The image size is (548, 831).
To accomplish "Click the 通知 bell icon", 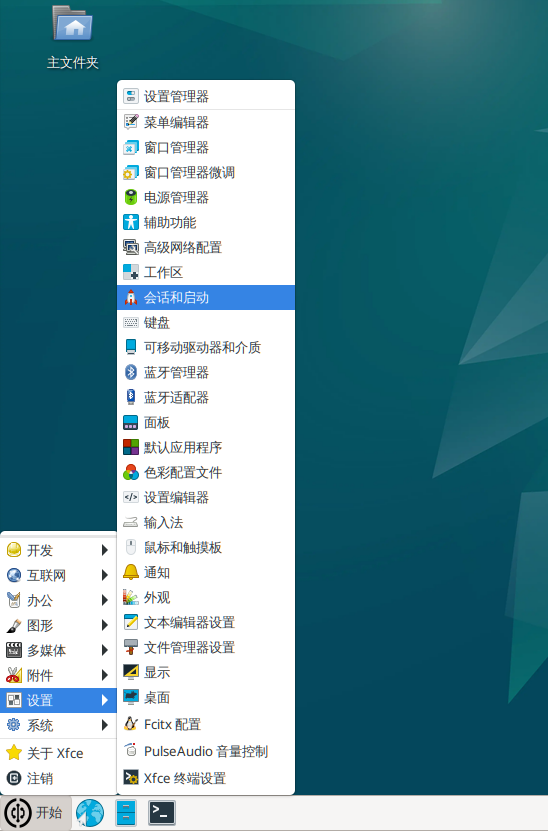I will coord(130,572).
